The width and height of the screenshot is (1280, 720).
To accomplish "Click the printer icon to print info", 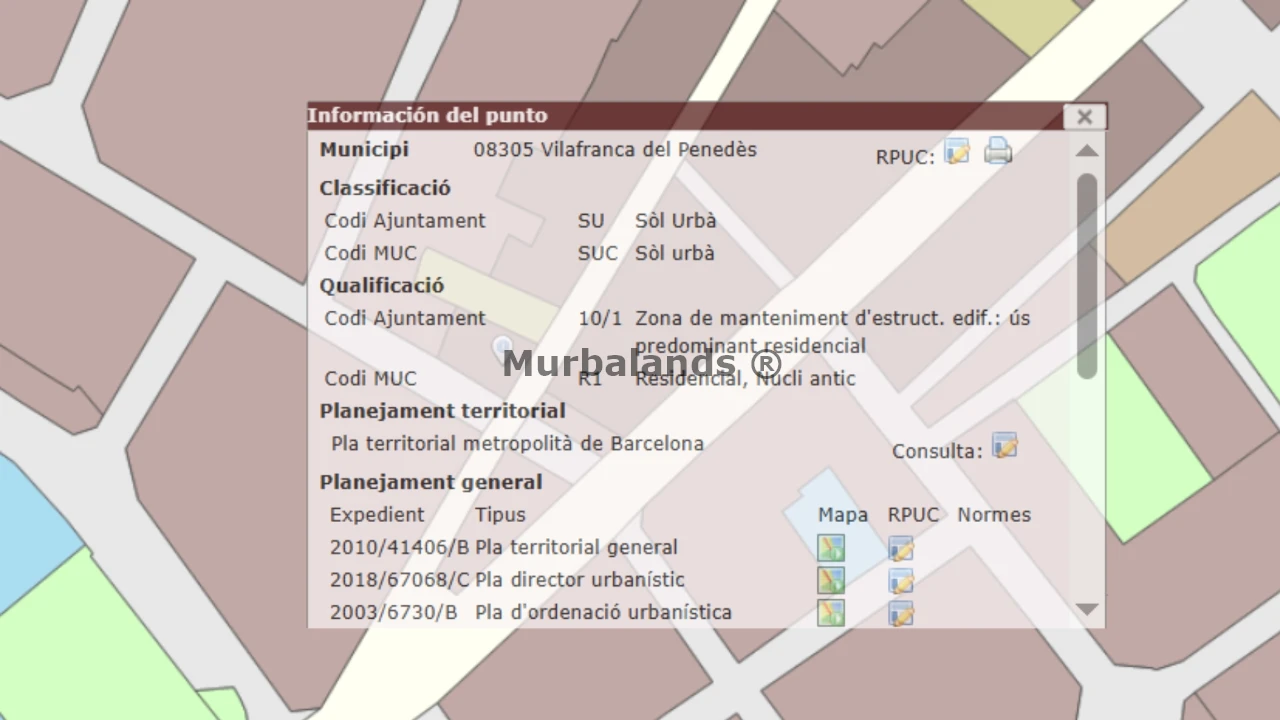I will click(x=998, y=151).
